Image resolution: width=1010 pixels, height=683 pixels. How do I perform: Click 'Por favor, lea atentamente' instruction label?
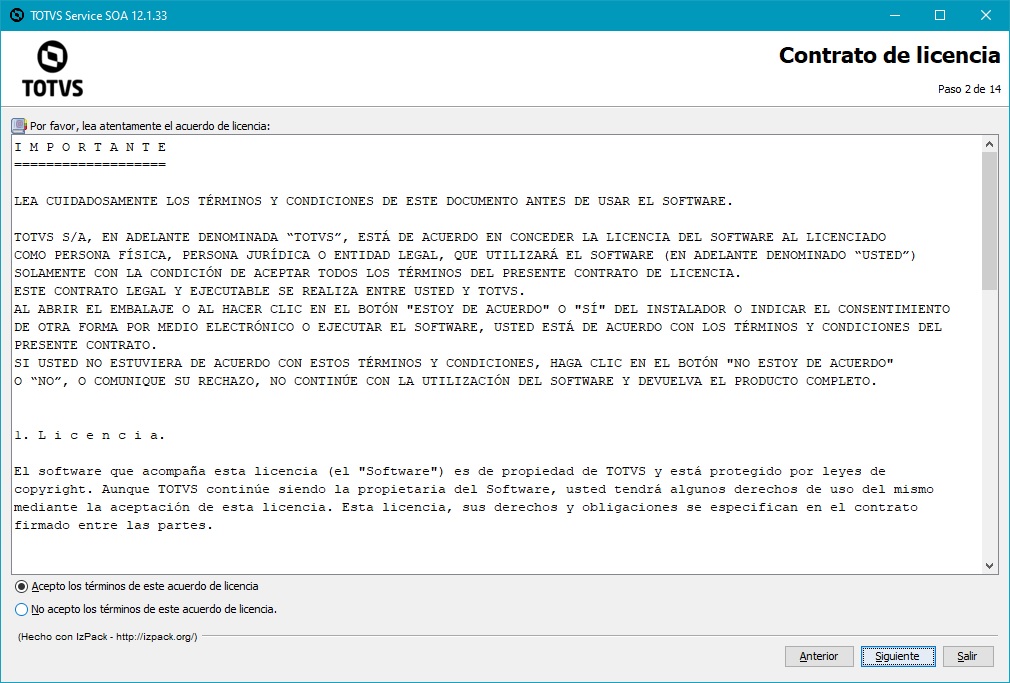[x=150, y=126]
